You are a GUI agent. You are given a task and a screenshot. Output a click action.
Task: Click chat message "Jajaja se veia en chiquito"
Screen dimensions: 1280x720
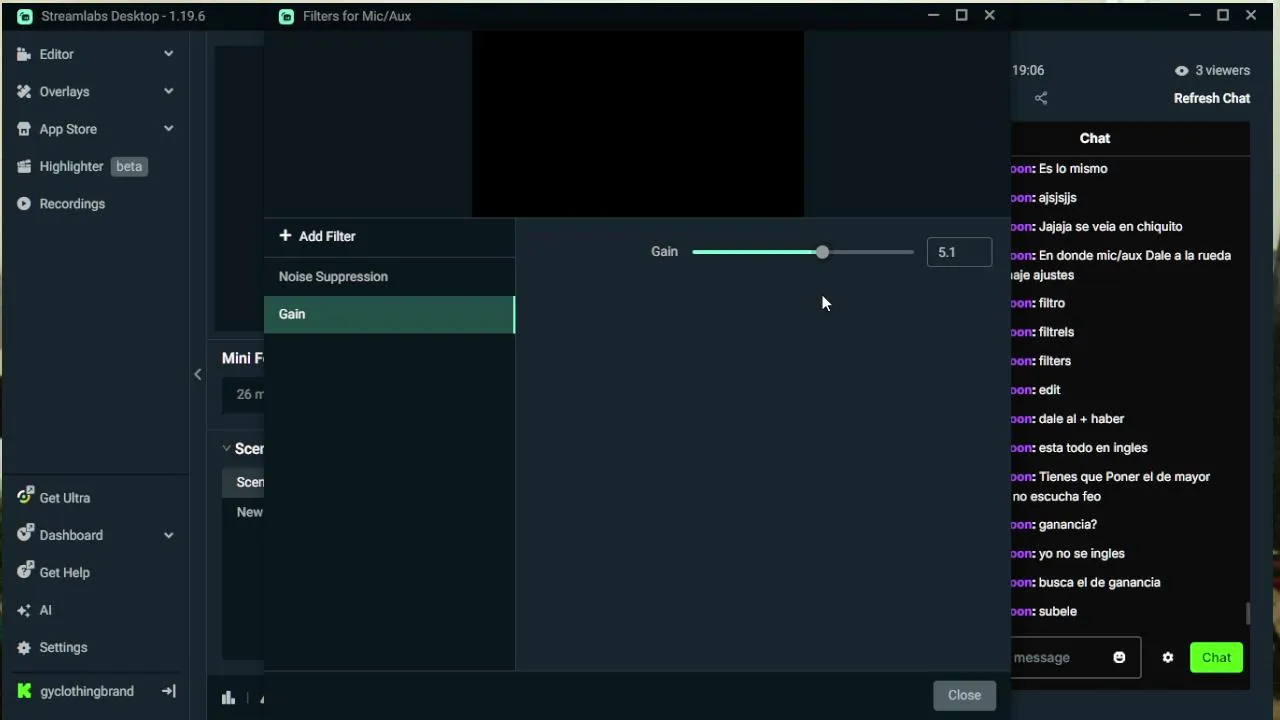click(x=1110, y=226)
